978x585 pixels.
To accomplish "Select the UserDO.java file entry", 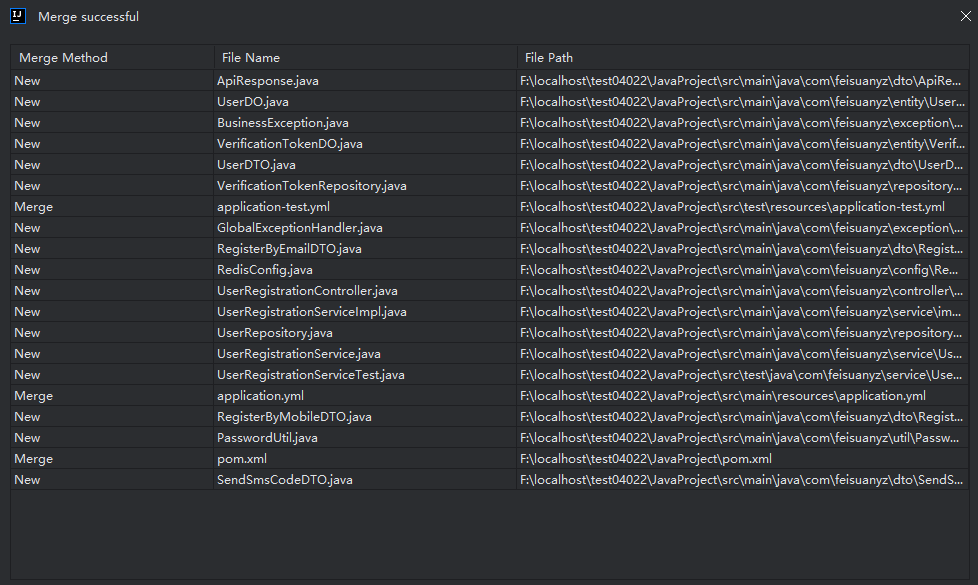I will point(253,101).
